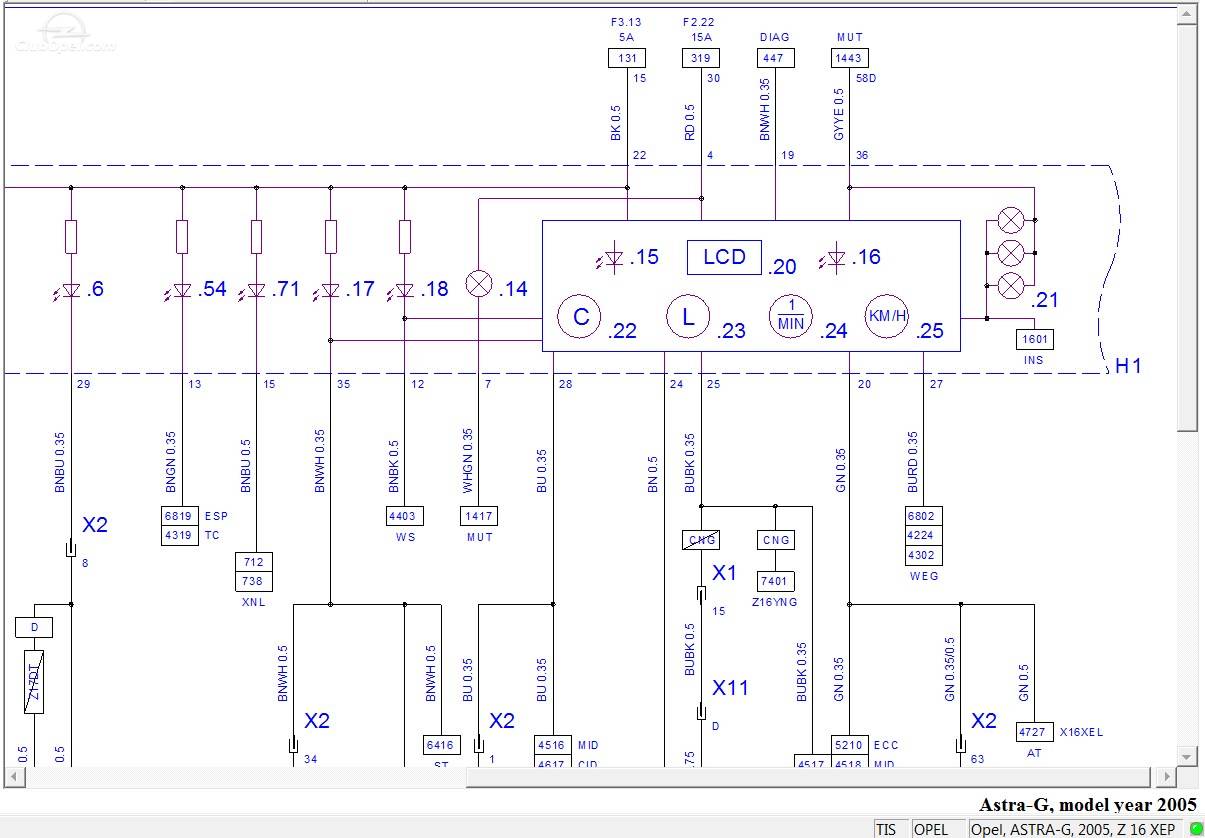
Task: Open X16XEL reference box 4727
Action: pos(1035,732)
